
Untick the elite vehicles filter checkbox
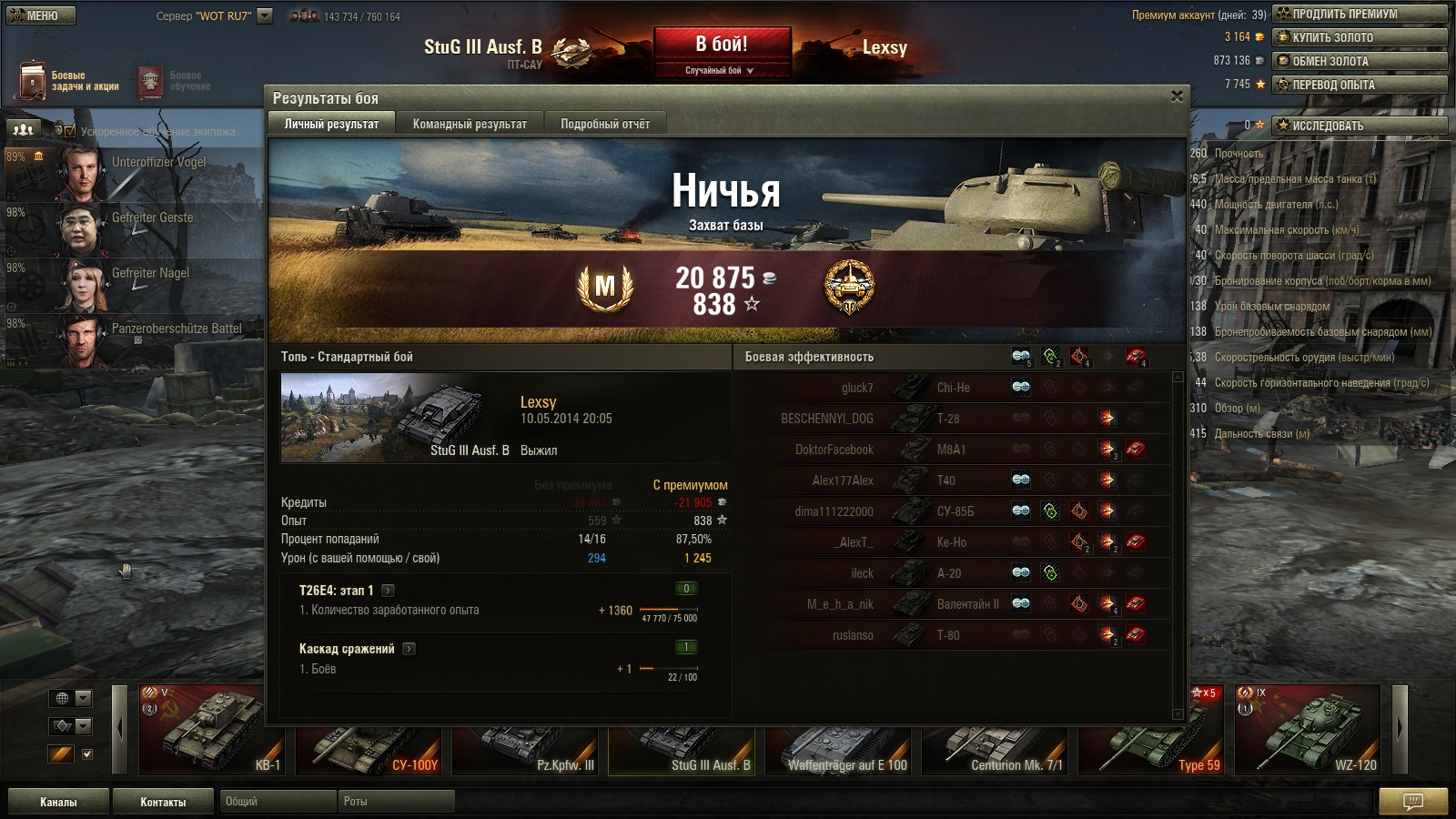click(x=87, y=753)
